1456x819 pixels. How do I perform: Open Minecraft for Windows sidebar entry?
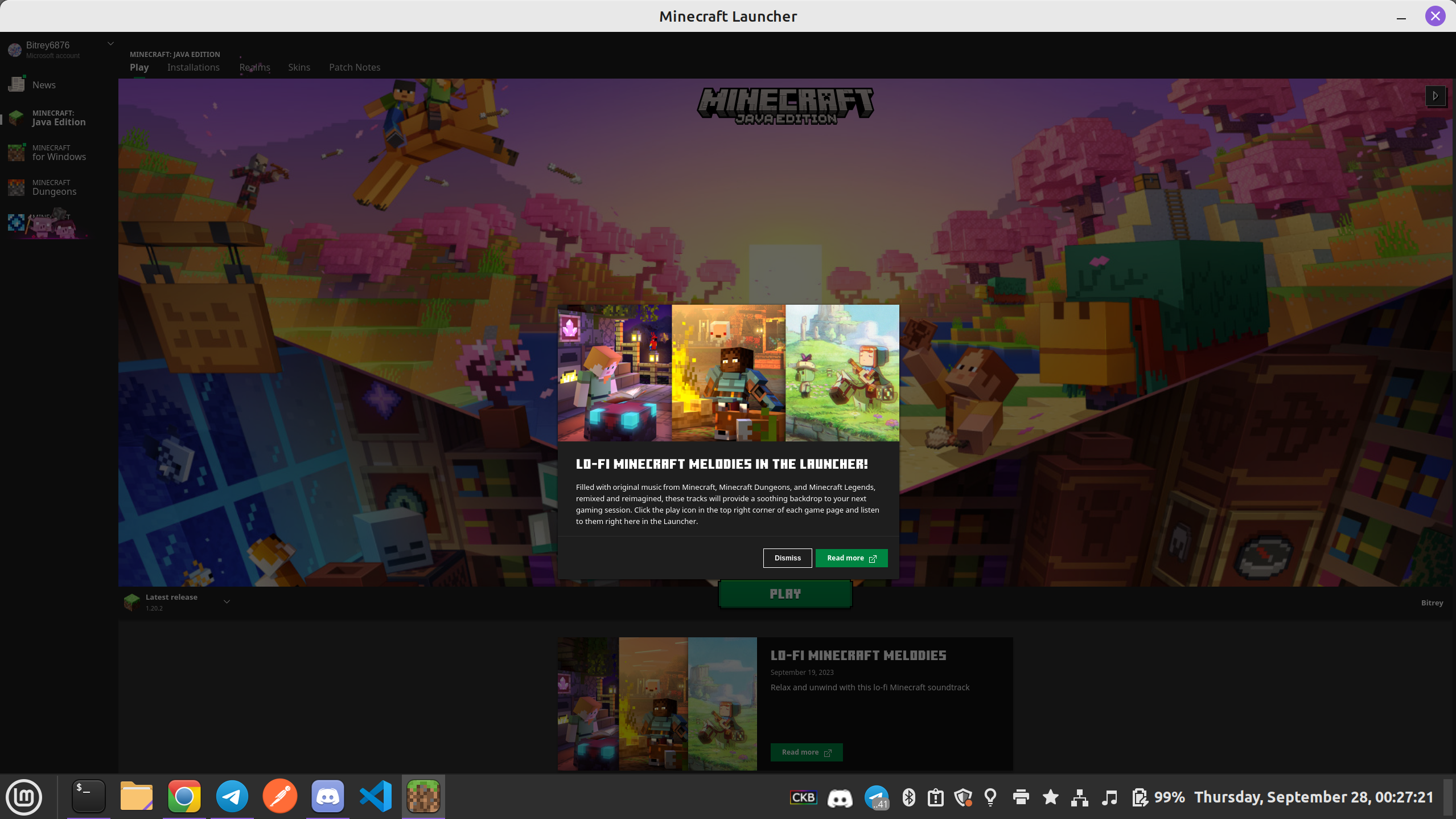[x=58, y=153]
